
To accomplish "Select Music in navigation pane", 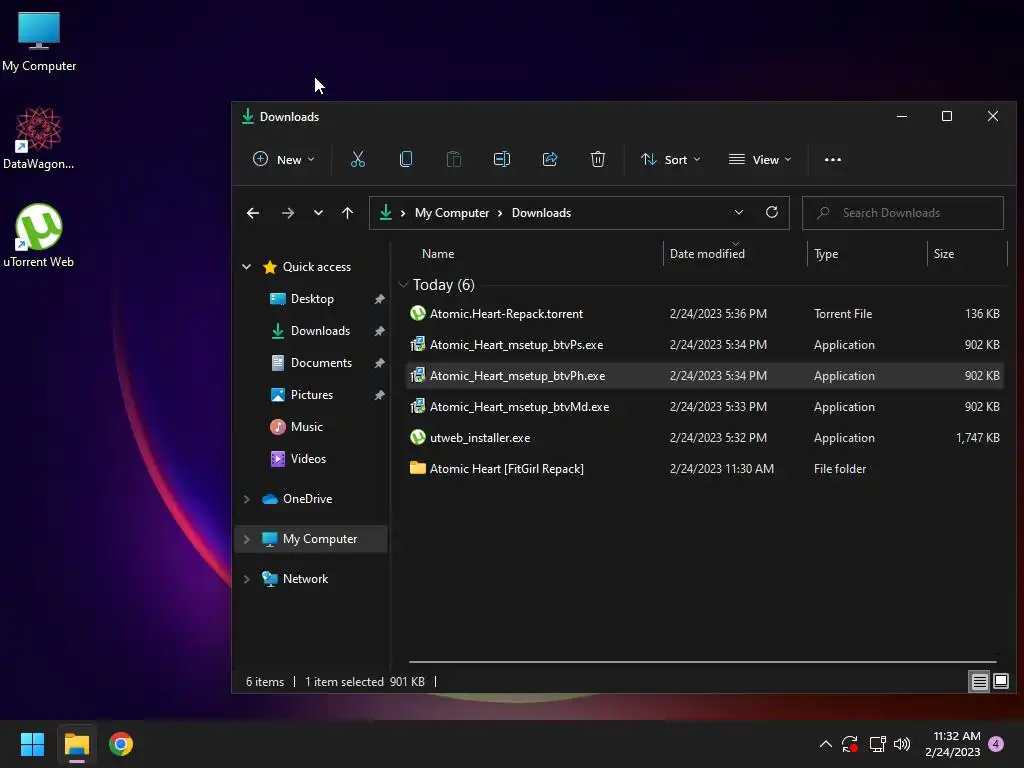I will click(x=306, y=426).
